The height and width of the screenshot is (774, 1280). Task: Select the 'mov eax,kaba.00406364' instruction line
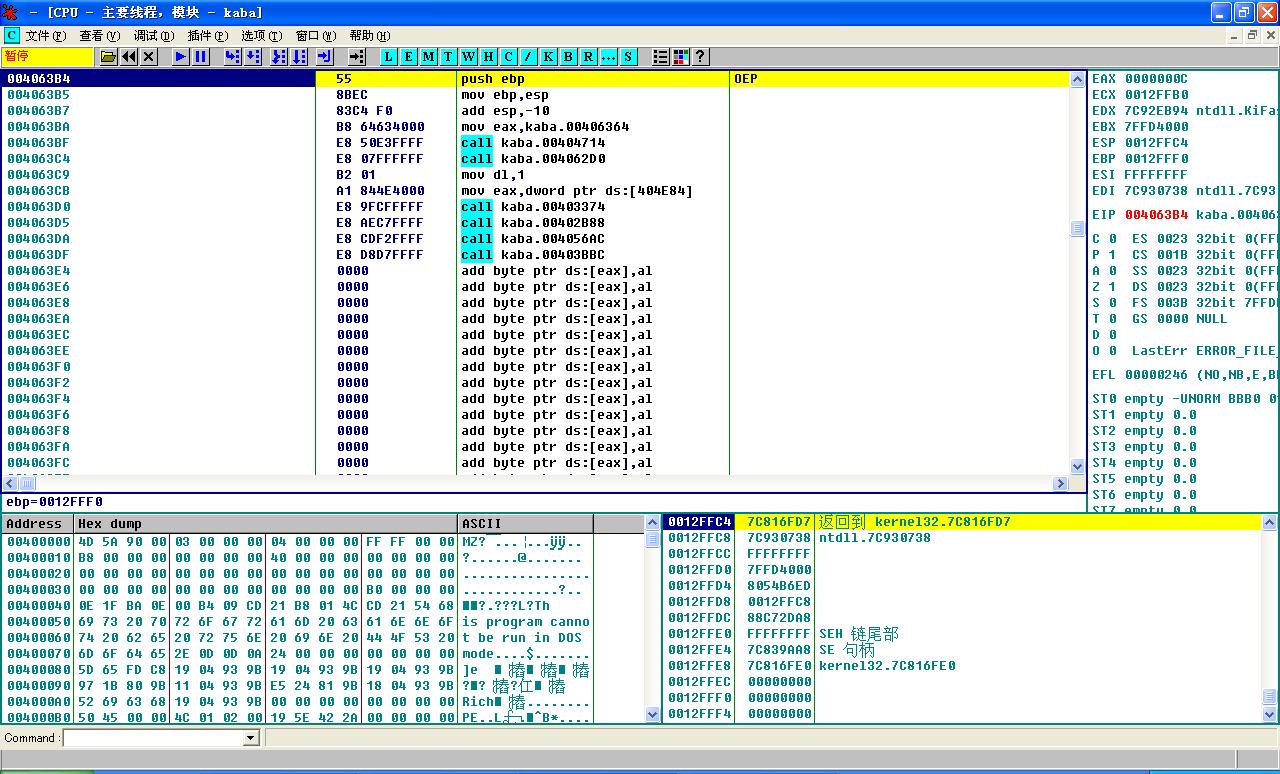tap(545, 127)
